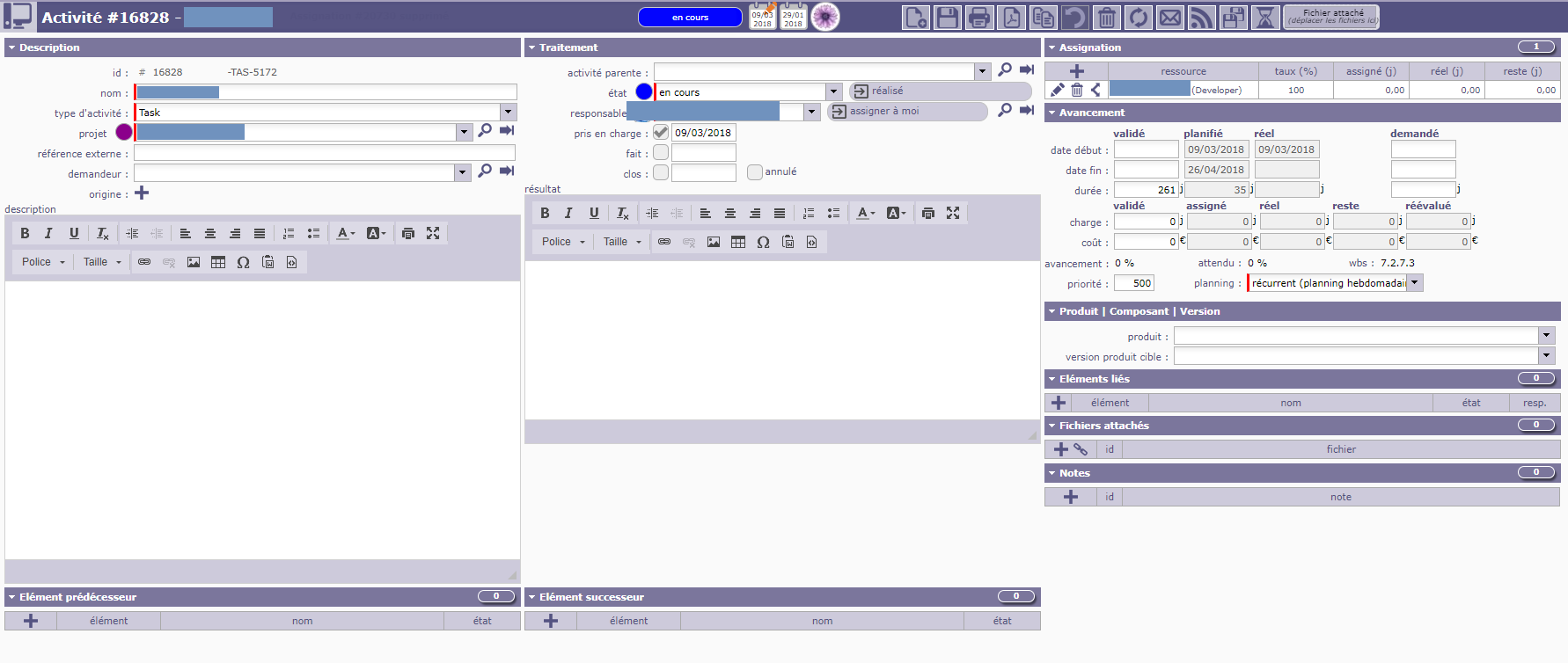
Task: Print the activity details
Action: [x=979, y=18]
